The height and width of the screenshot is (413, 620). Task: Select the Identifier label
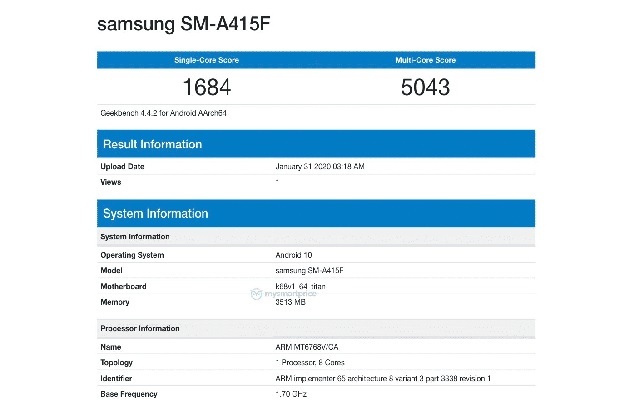point(116,379)
